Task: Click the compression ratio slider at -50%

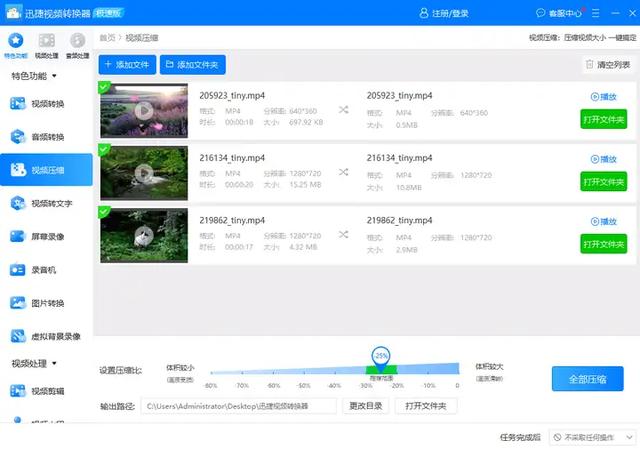Action: [x=304, y=372]
